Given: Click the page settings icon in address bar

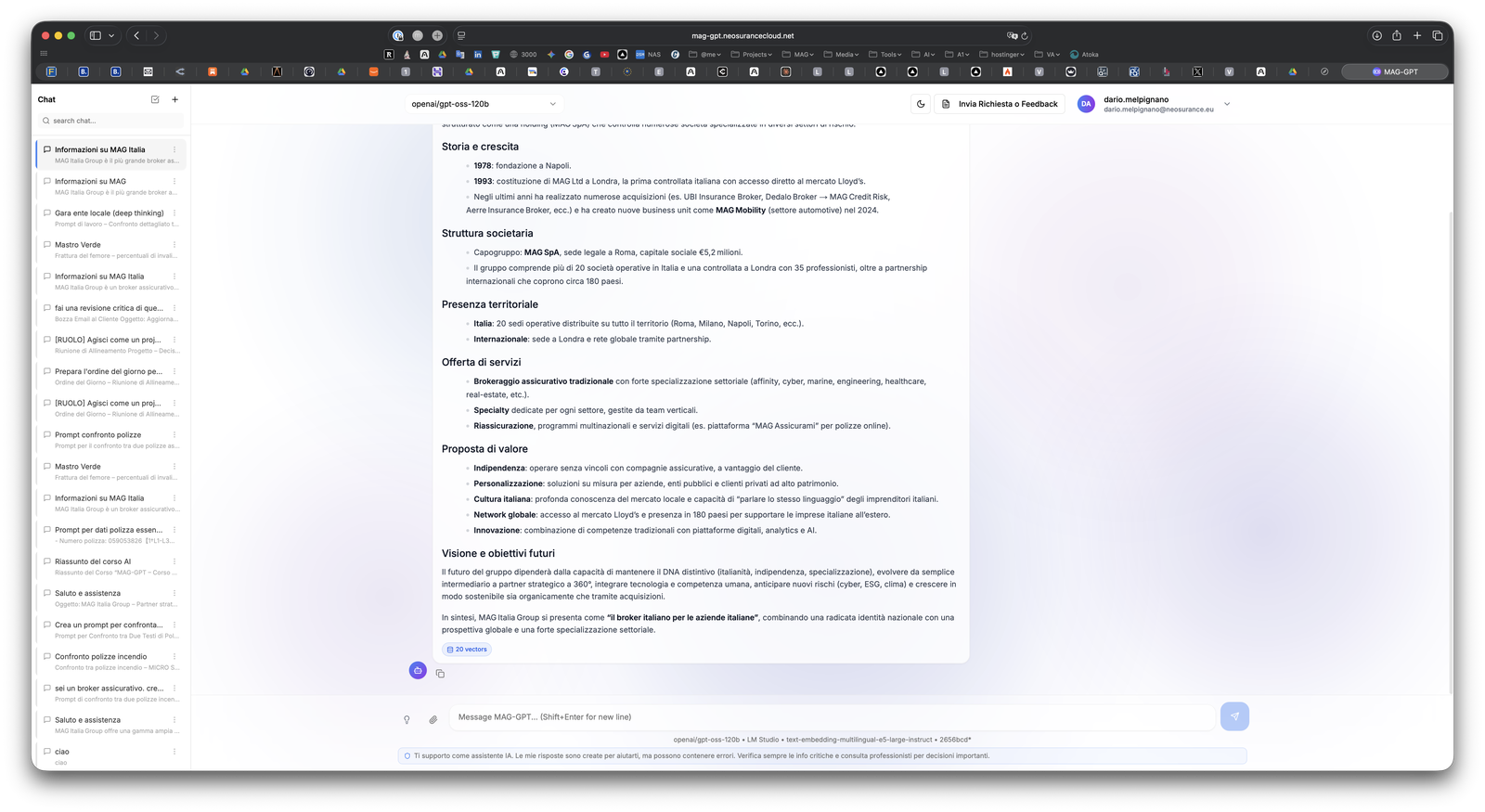Looking at the screenshot, I should 461,36.
